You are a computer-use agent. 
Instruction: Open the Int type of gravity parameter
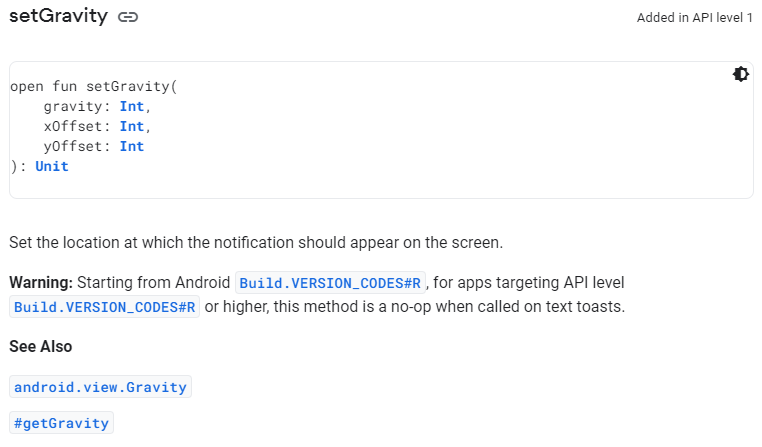coord(132,106)
